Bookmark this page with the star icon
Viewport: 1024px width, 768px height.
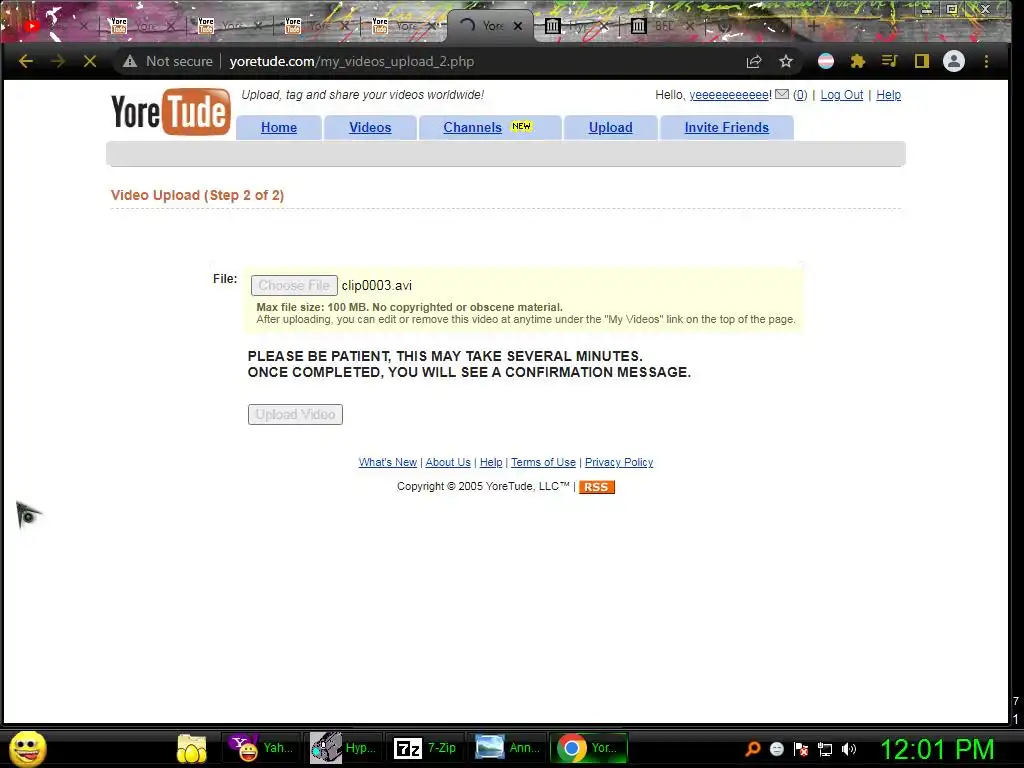[786, 61]
